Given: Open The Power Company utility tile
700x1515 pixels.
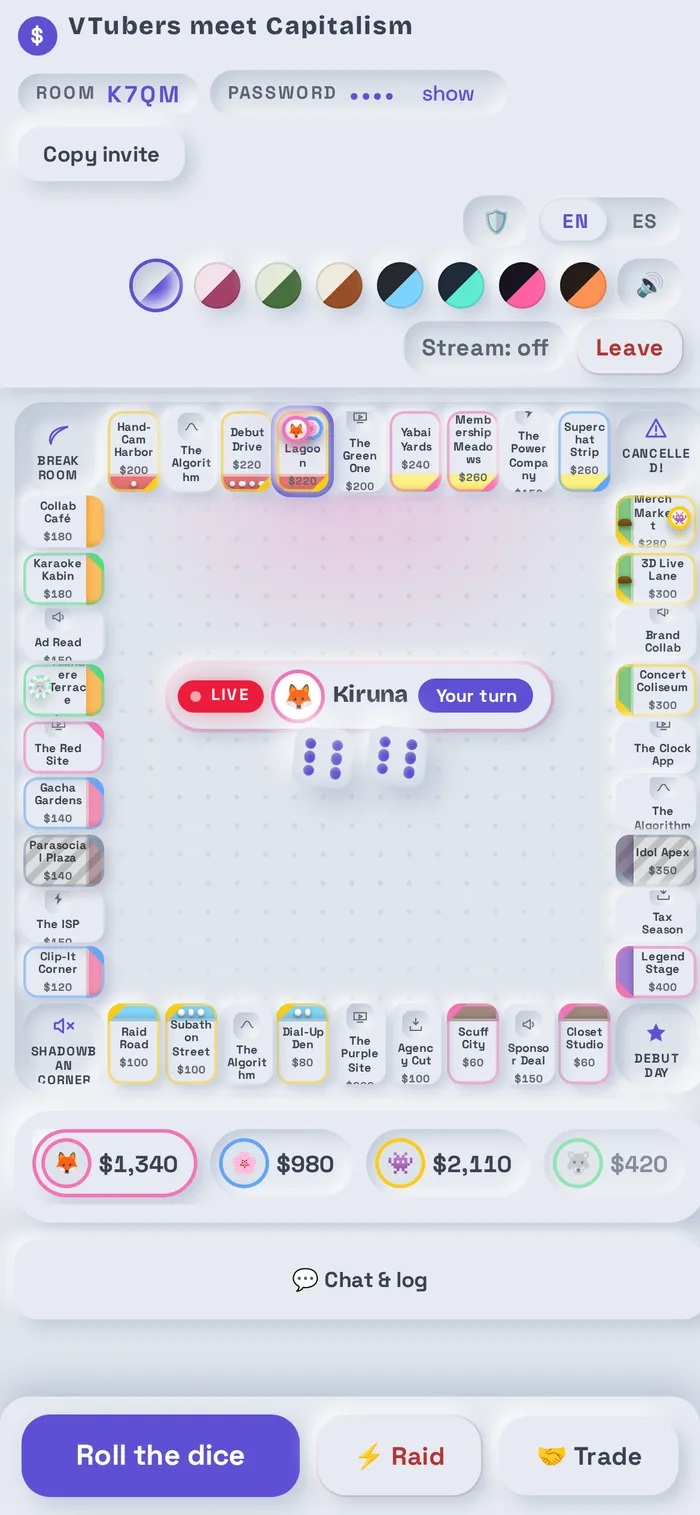Looking at the screenshot, I should point(528,451).
